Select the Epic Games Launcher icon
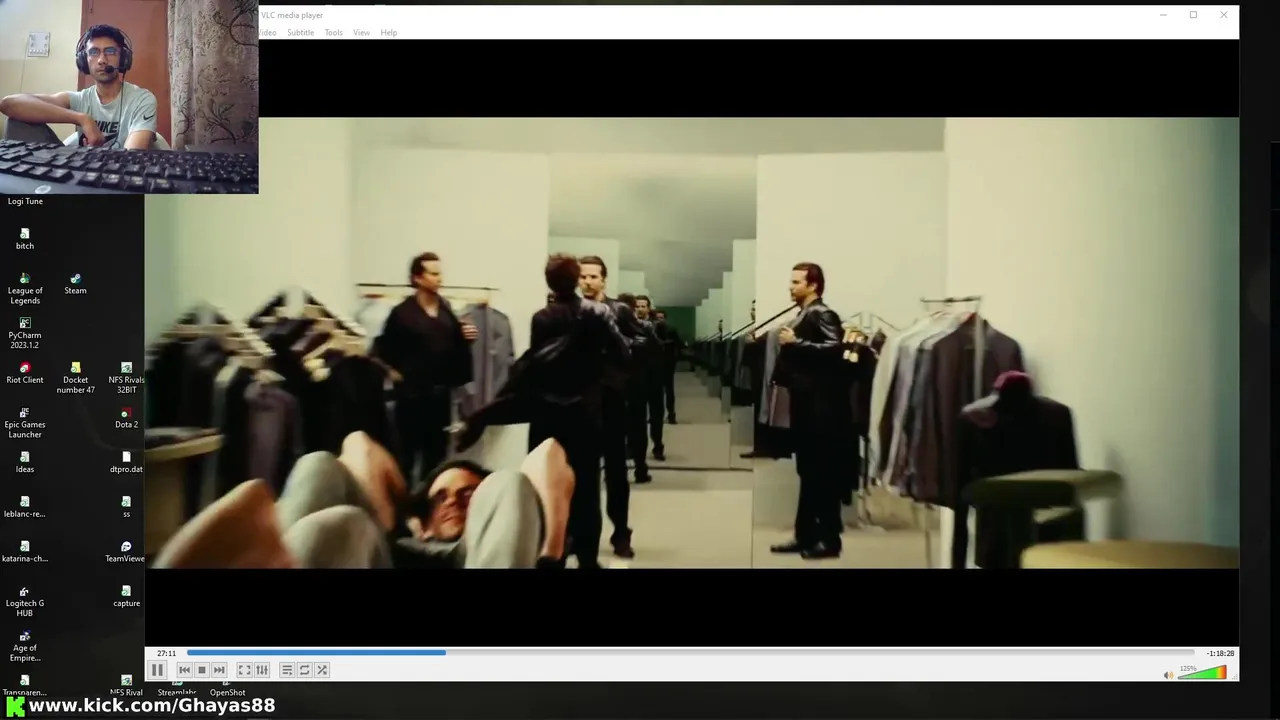Viewport: 1280px width, 720px height. (25, 423)
